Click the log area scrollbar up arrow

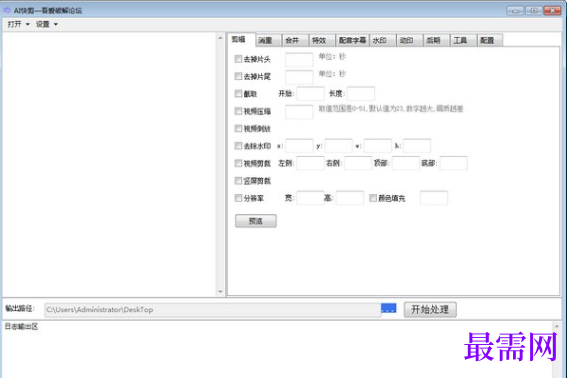coord(557,327)
